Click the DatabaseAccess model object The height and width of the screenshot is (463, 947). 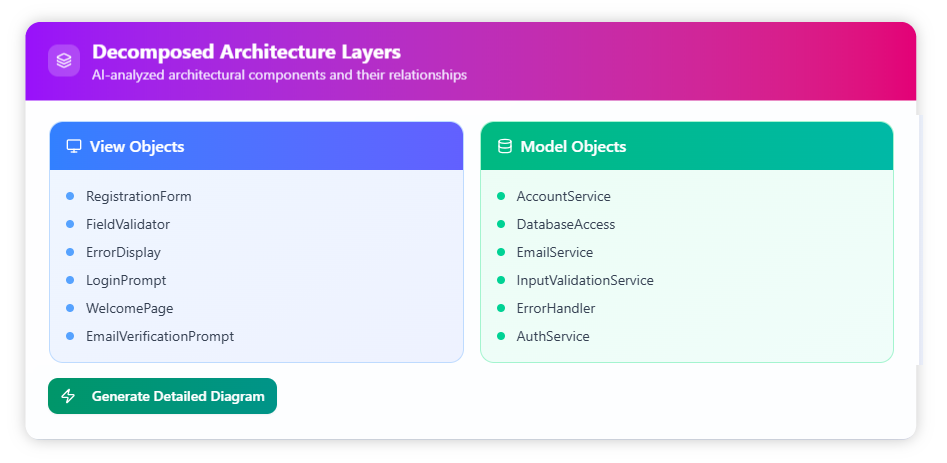[x=565, y=224]
